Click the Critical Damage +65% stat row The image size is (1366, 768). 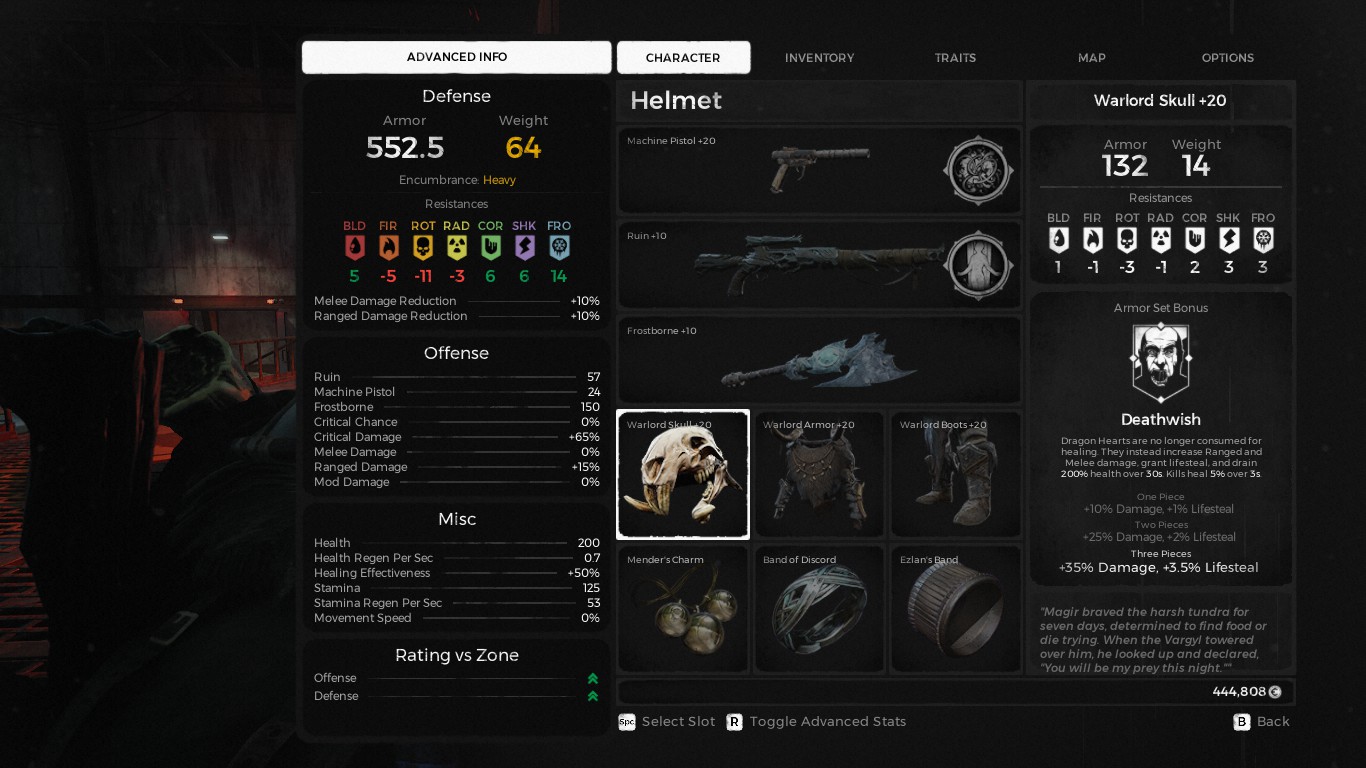(457, 437)
